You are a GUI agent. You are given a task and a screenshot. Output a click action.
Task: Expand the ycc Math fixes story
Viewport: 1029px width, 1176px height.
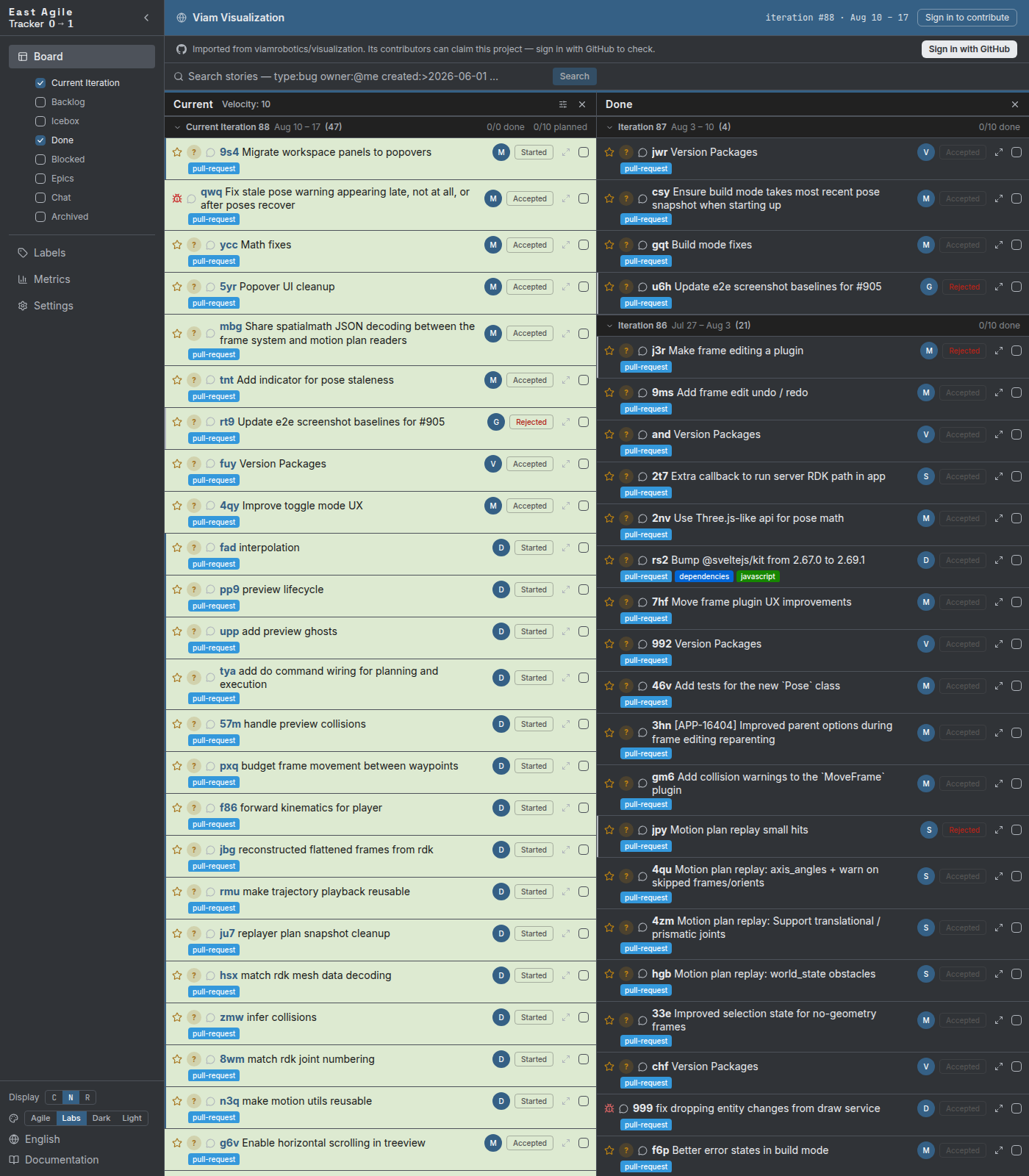(x=566, y=245)
